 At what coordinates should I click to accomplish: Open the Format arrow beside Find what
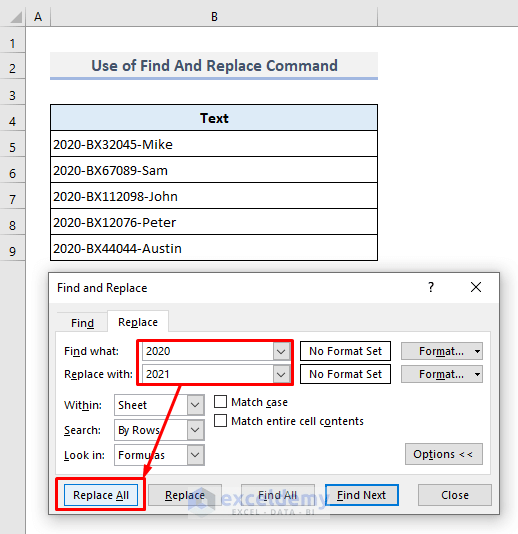pos(477,351)
